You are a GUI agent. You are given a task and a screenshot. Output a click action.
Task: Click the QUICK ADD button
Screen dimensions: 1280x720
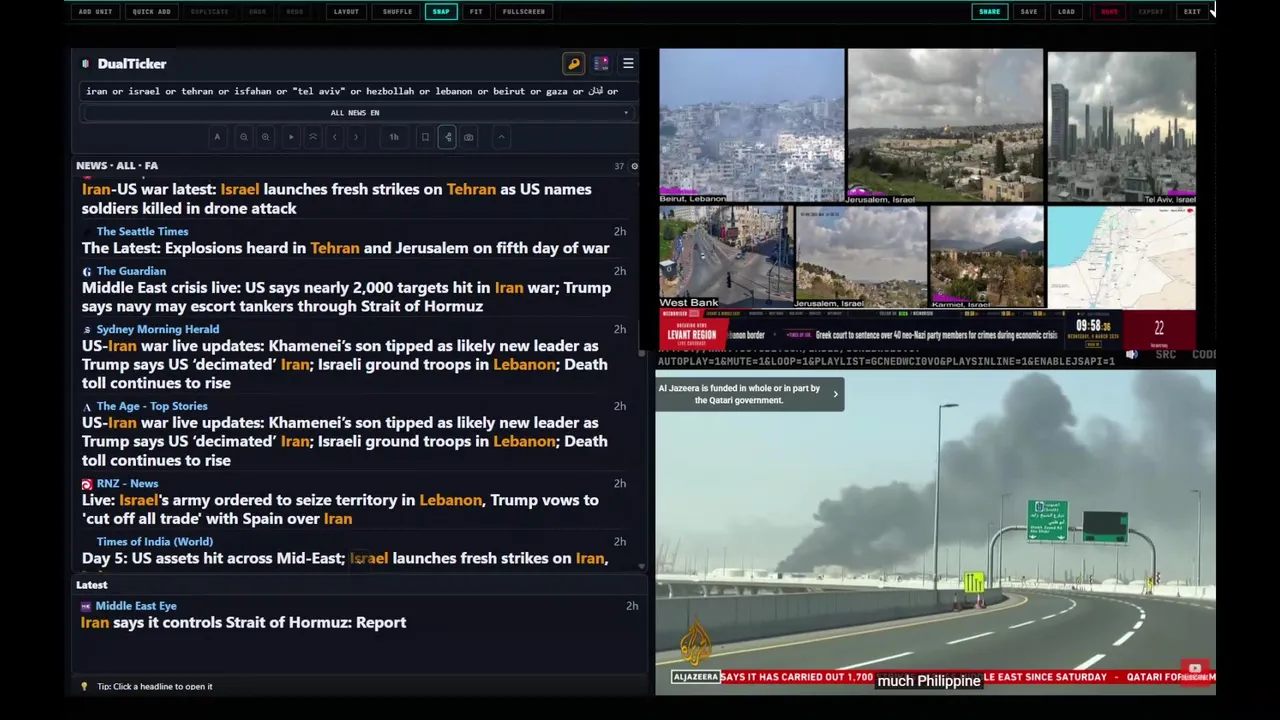(x=152, y=12)
